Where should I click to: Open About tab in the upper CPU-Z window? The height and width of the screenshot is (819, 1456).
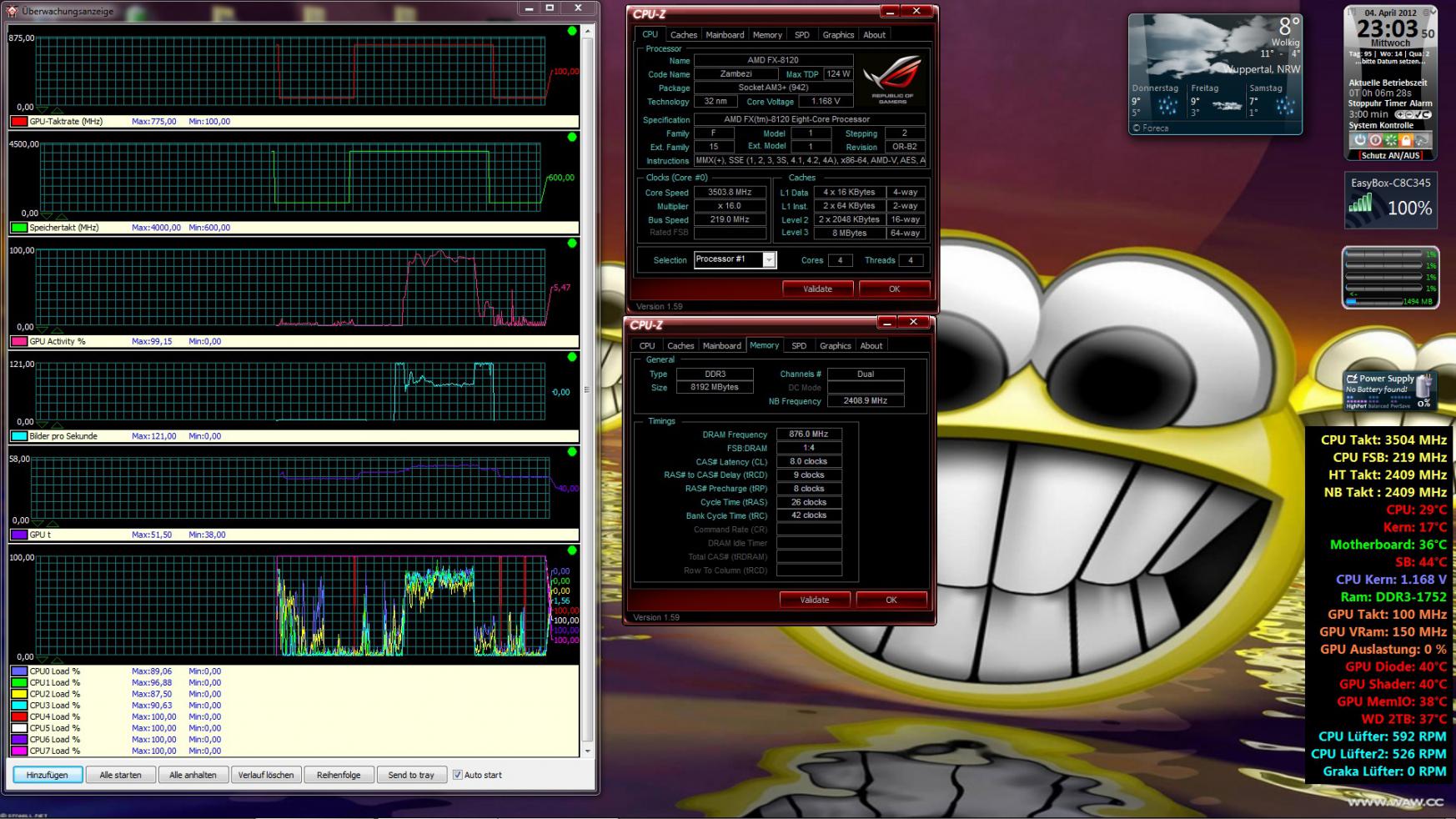(x=874, y=35)
